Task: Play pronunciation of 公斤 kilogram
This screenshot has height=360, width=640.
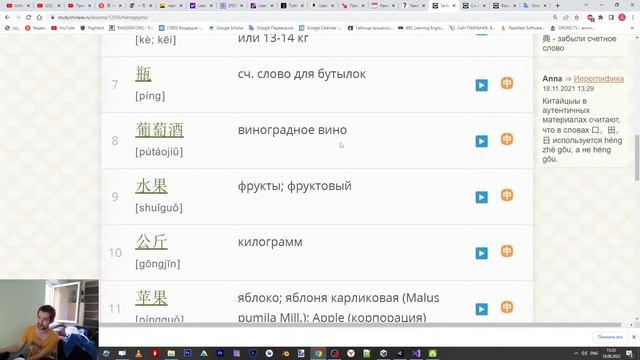Action: click(482, 253)
